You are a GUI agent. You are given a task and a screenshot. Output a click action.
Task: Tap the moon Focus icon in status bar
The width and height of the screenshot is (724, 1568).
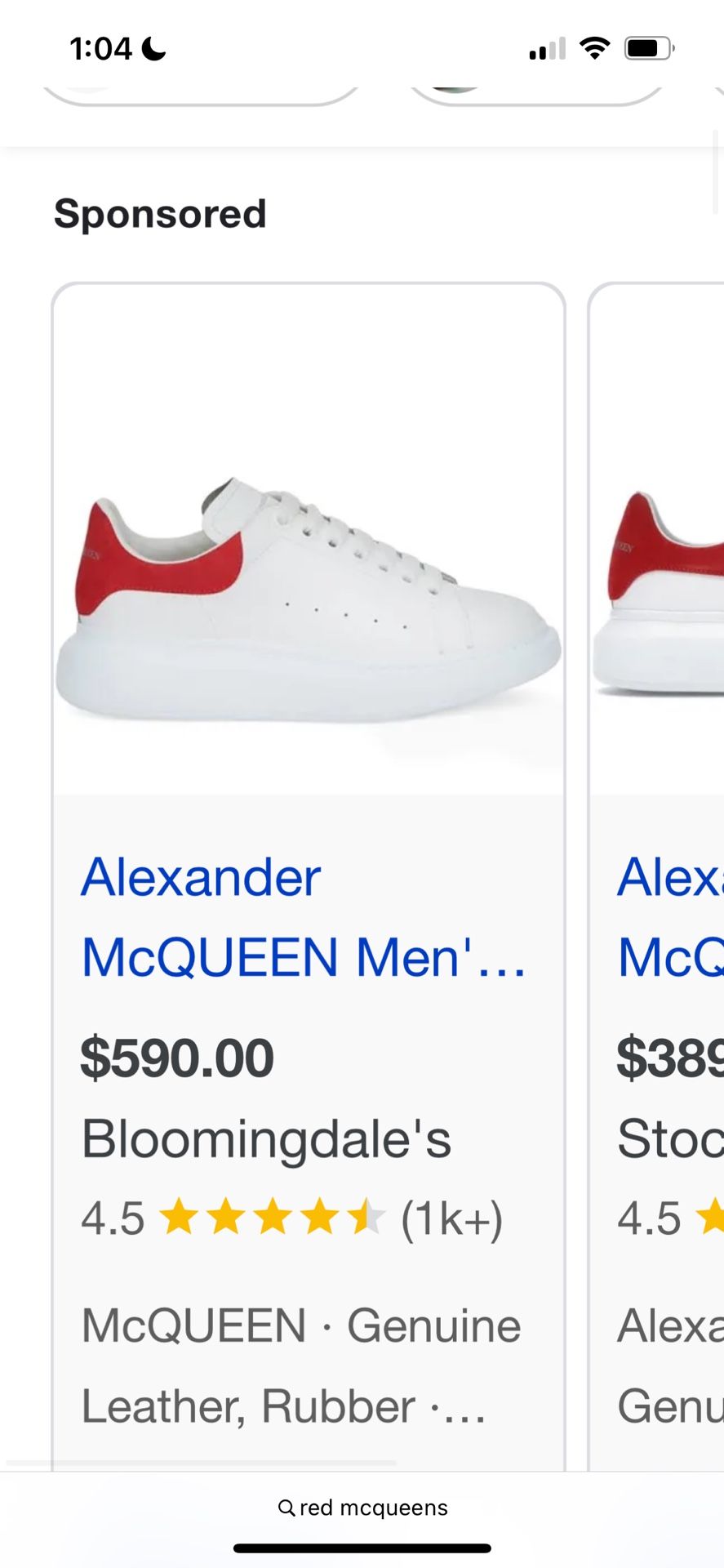pos(153,49)
